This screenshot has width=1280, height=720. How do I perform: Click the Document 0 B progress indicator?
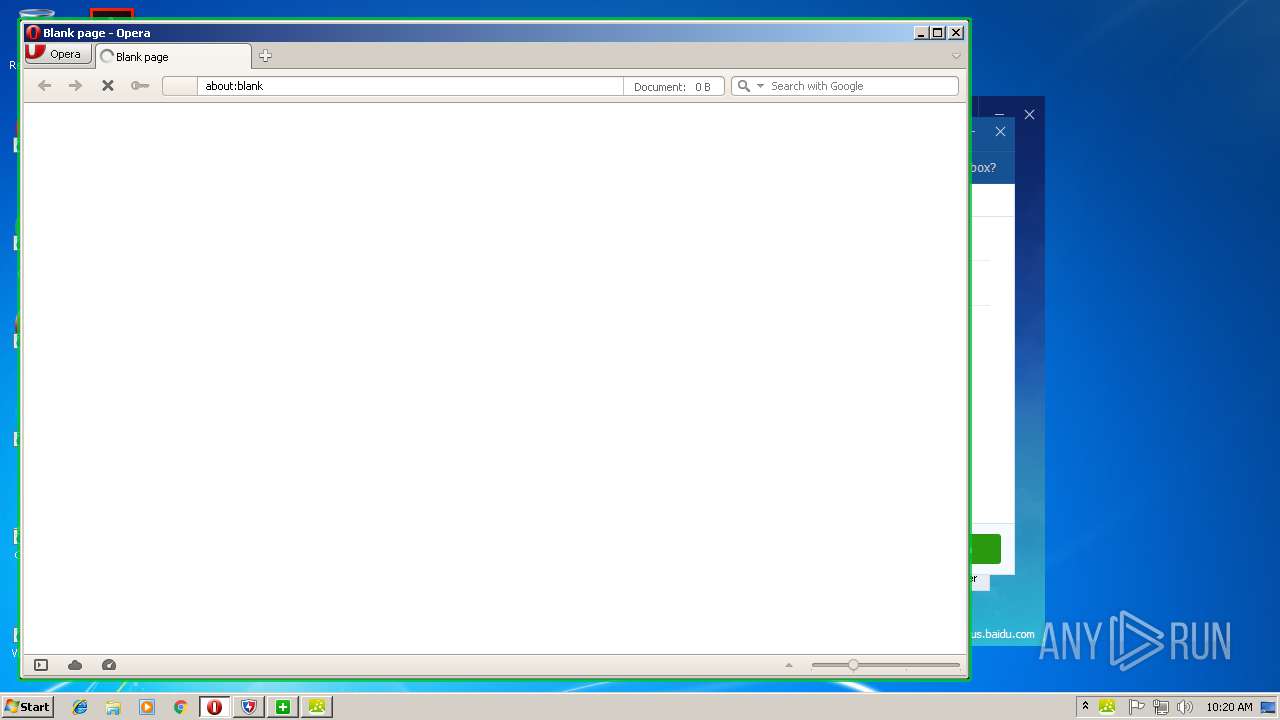(x=673, y=87)
